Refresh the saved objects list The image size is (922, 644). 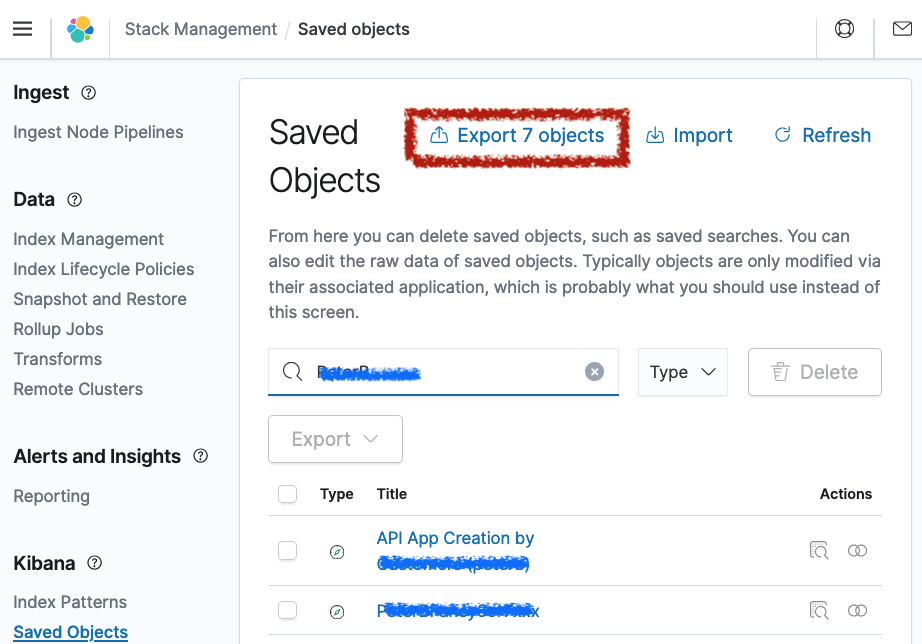click(x=822, y=136)
